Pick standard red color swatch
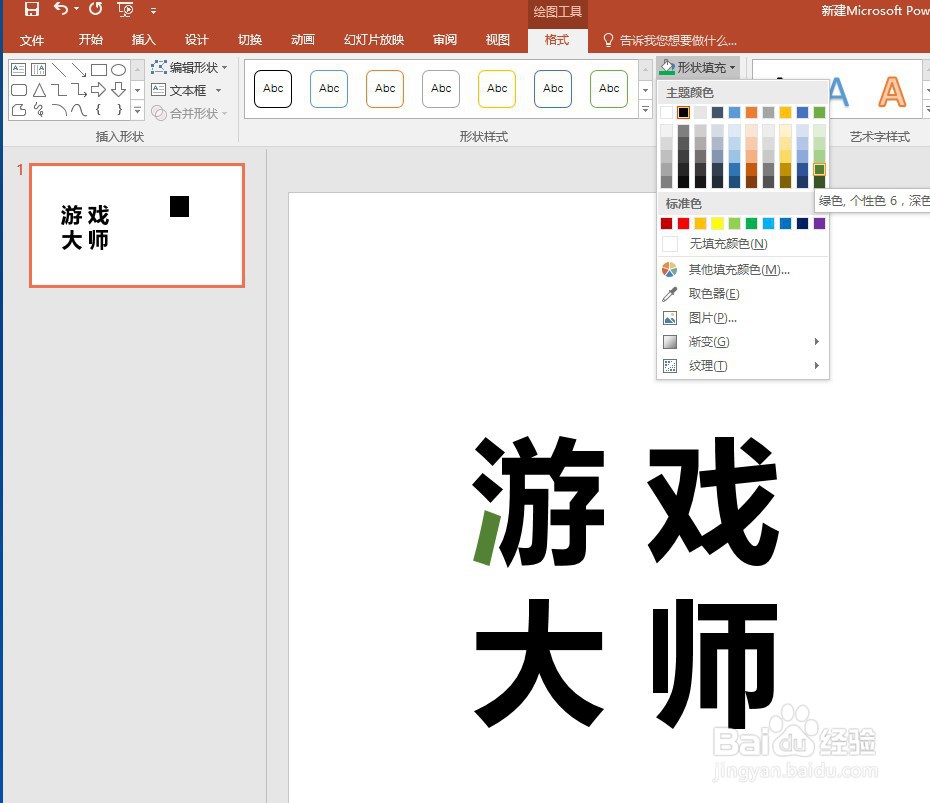 coord(683,223)
